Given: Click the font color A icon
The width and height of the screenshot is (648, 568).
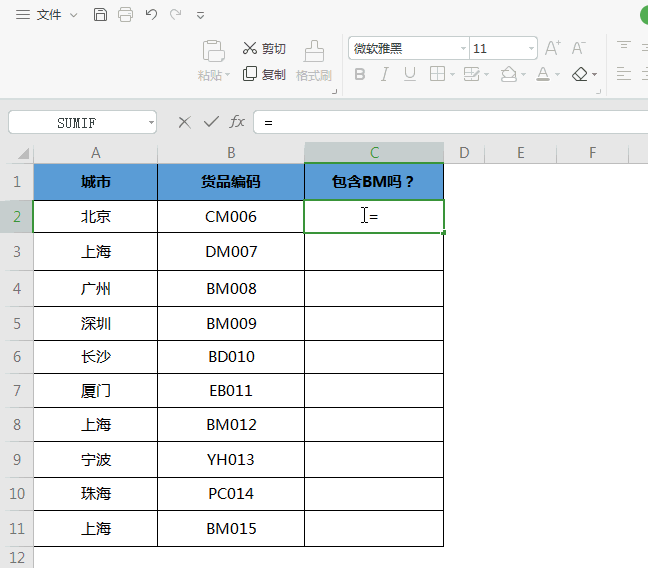Looking at the screenshot, I should coord(543,74).
